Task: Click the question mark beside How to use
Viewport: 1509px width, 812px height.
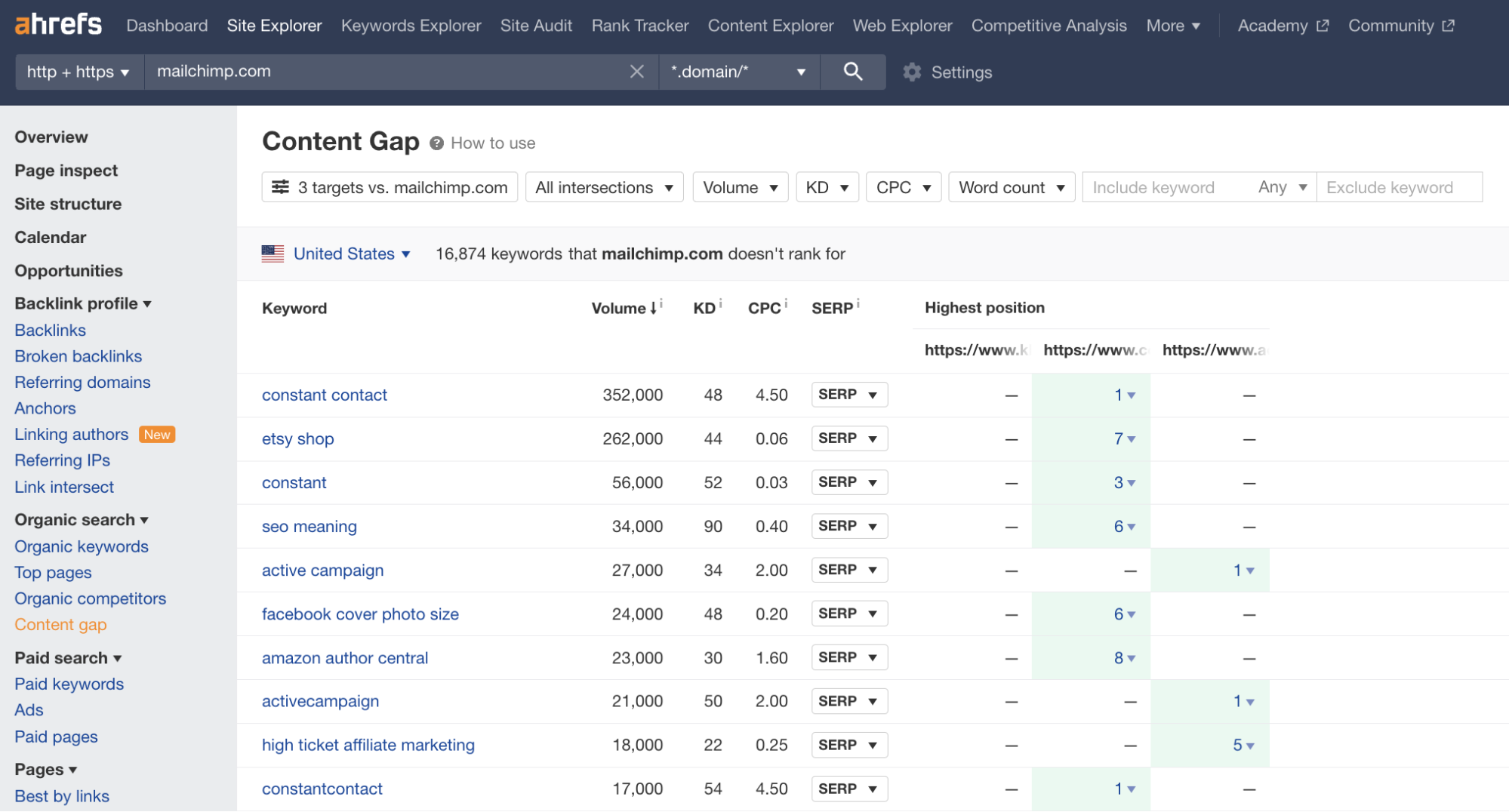Action: coord(436,143)
